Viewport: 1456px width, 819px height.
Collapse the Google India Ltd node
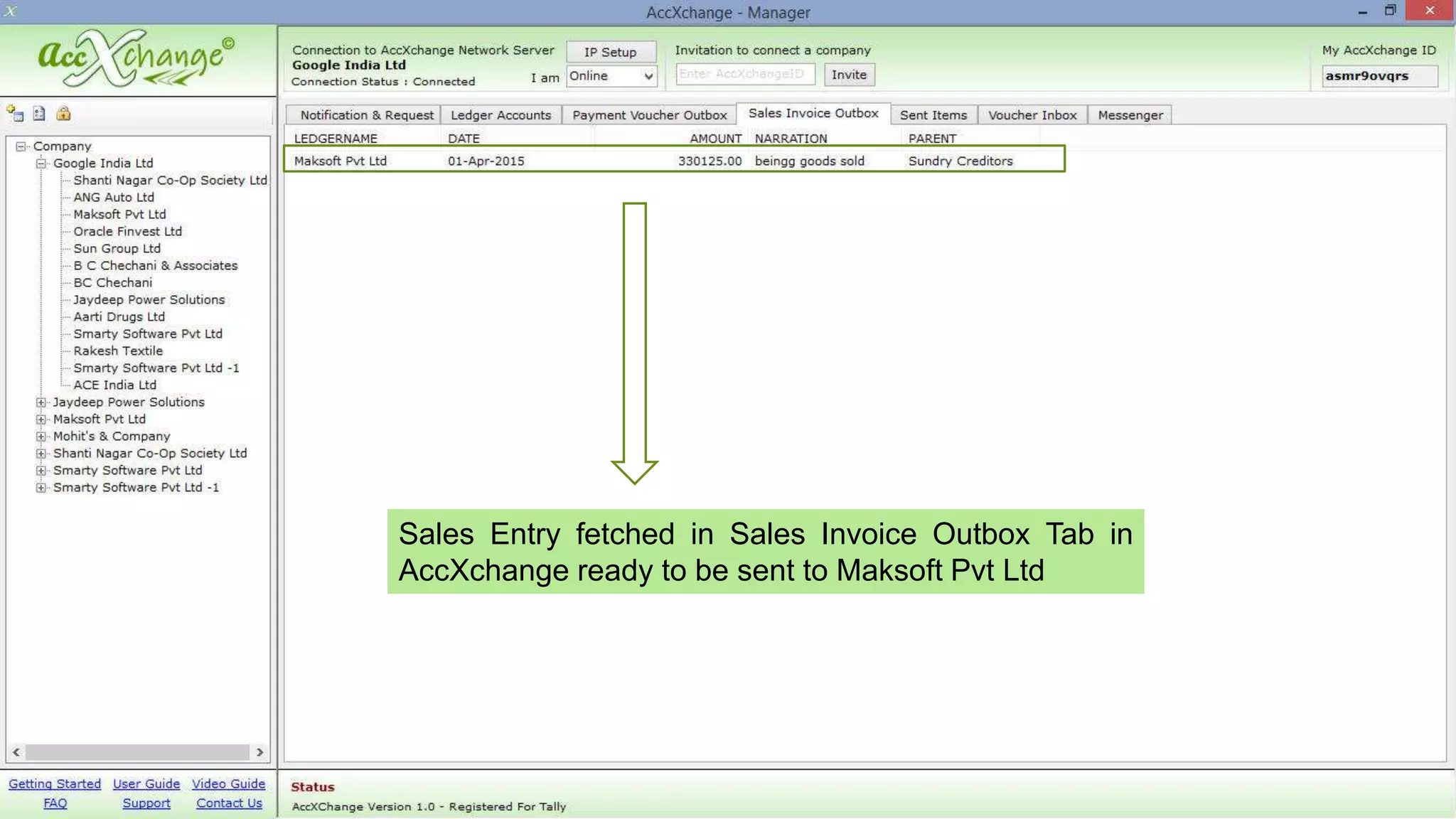(41, 163)
